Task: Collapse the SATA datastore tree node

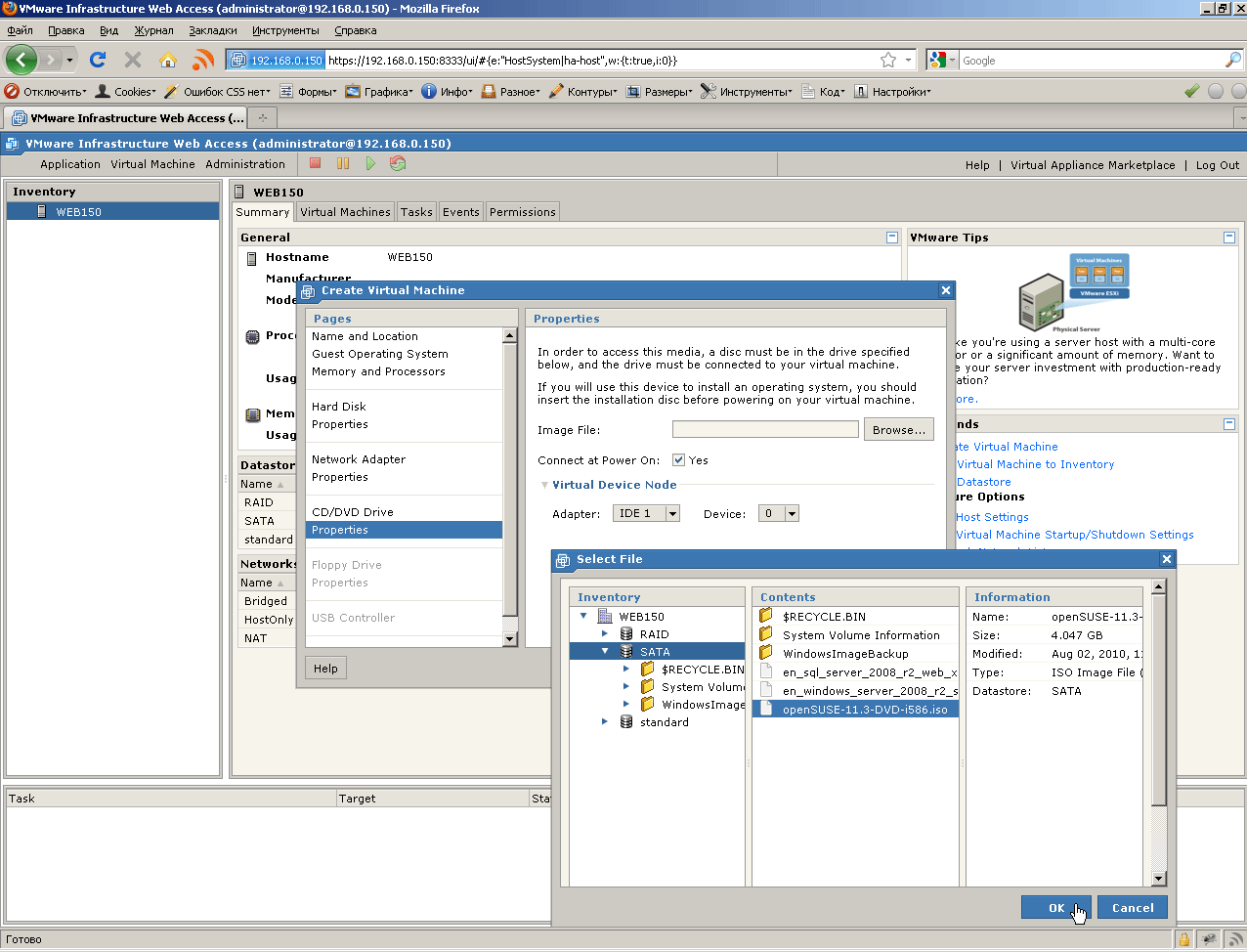Action: 605,651
